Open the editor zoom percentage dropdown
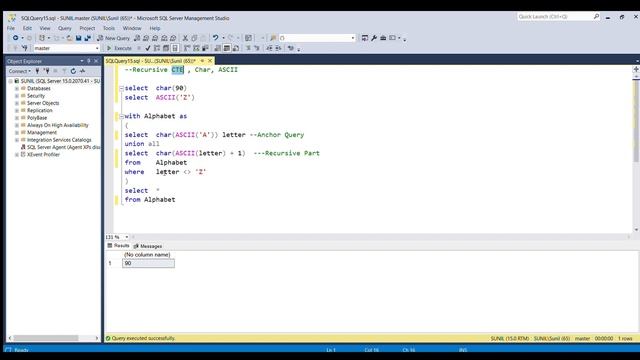 point(127,237)
